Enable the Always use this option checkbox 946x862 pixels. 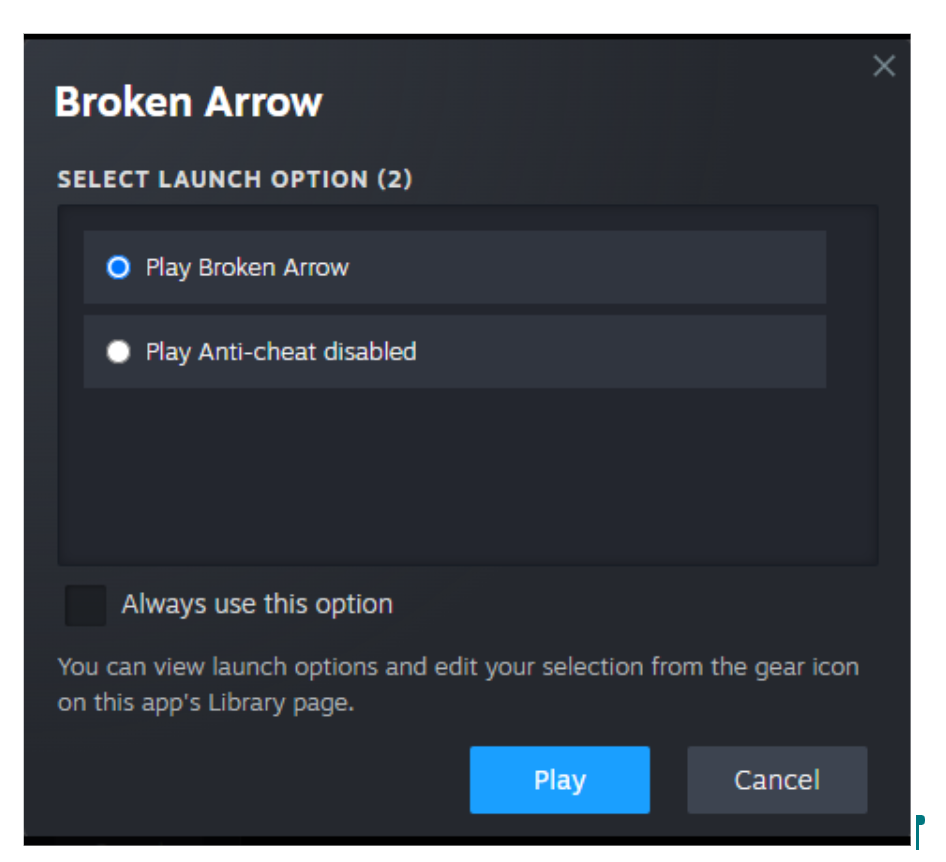pos(85,605)
